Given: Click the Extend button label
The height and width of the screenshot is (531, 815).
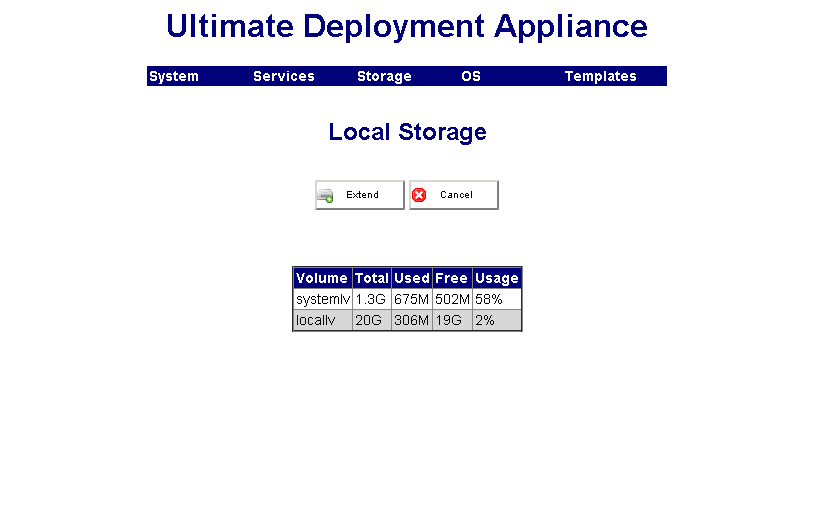Looking at the screenshot, I should (362, 195).
